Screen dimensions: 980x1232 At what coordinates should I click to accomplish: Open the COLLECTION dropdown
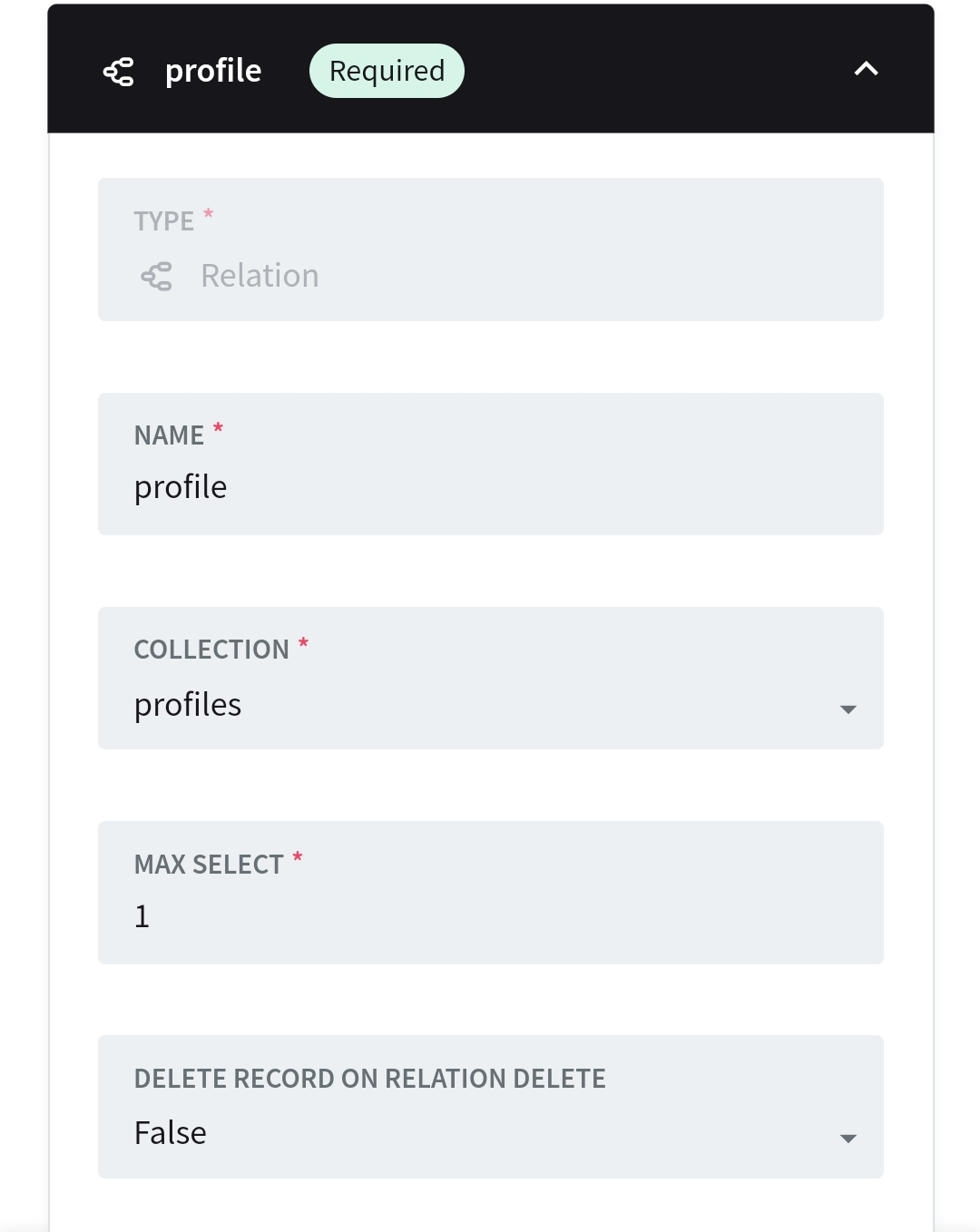click(490, 706)
